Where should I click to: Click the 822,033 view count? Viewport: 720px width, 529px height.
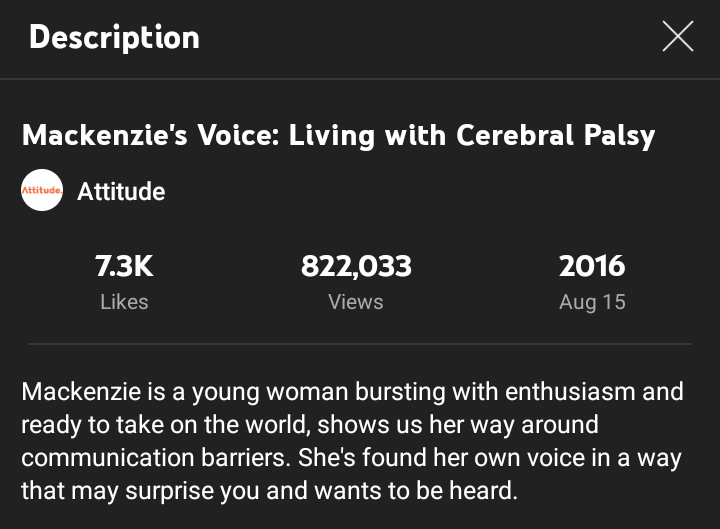[x=356, y=266]
